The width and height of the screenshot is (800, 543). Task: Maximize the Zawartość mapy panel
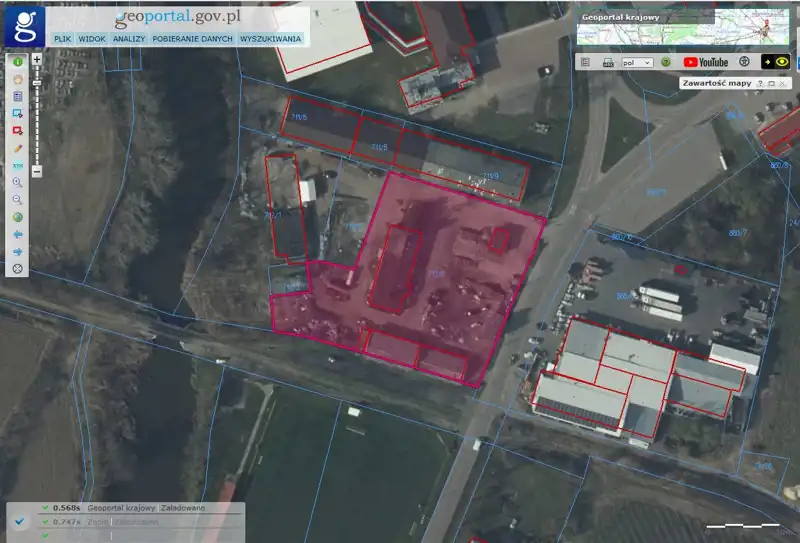(771, 84)
